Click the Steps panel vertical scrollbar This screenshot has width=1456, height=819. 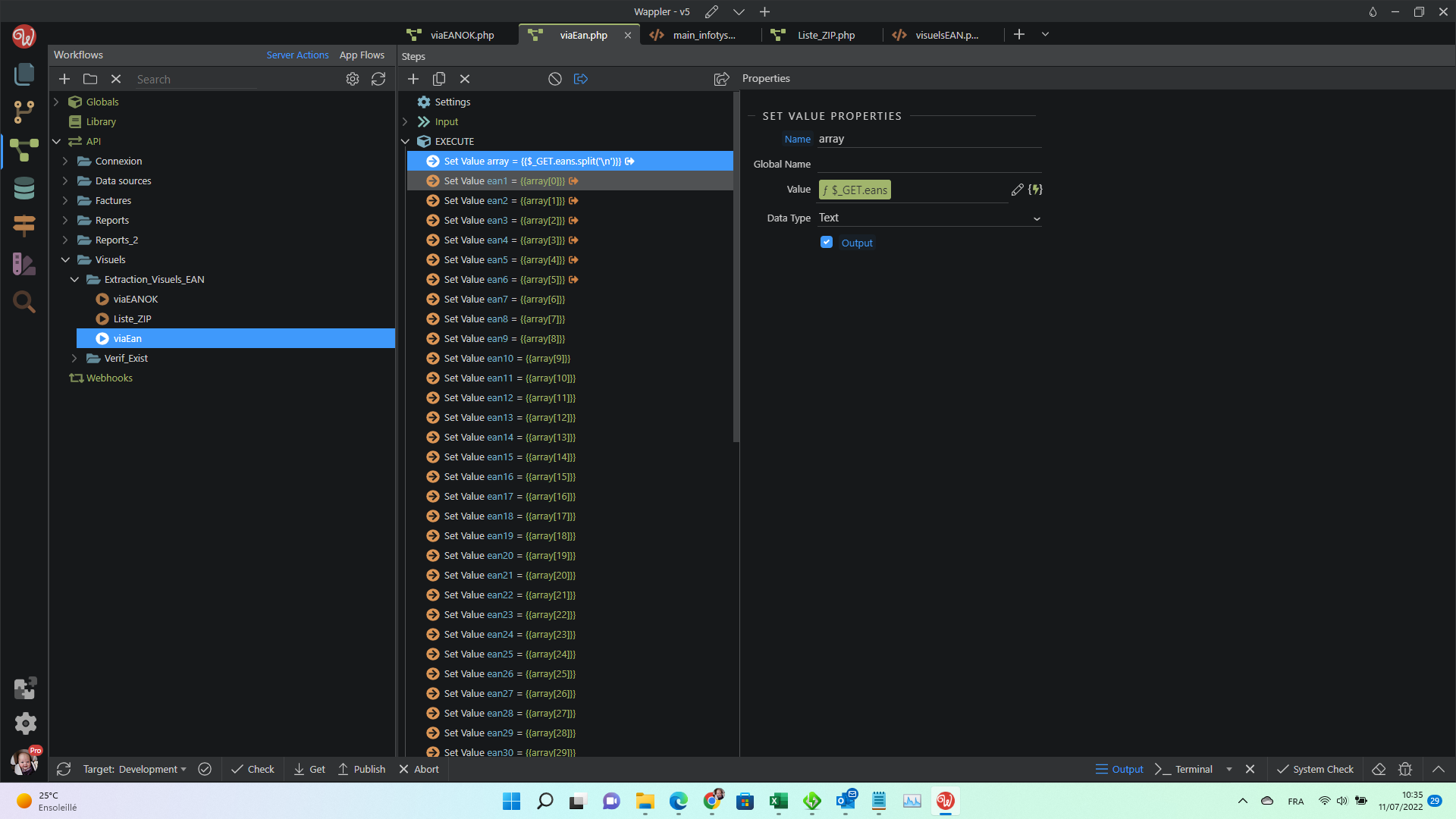[736, 267]
